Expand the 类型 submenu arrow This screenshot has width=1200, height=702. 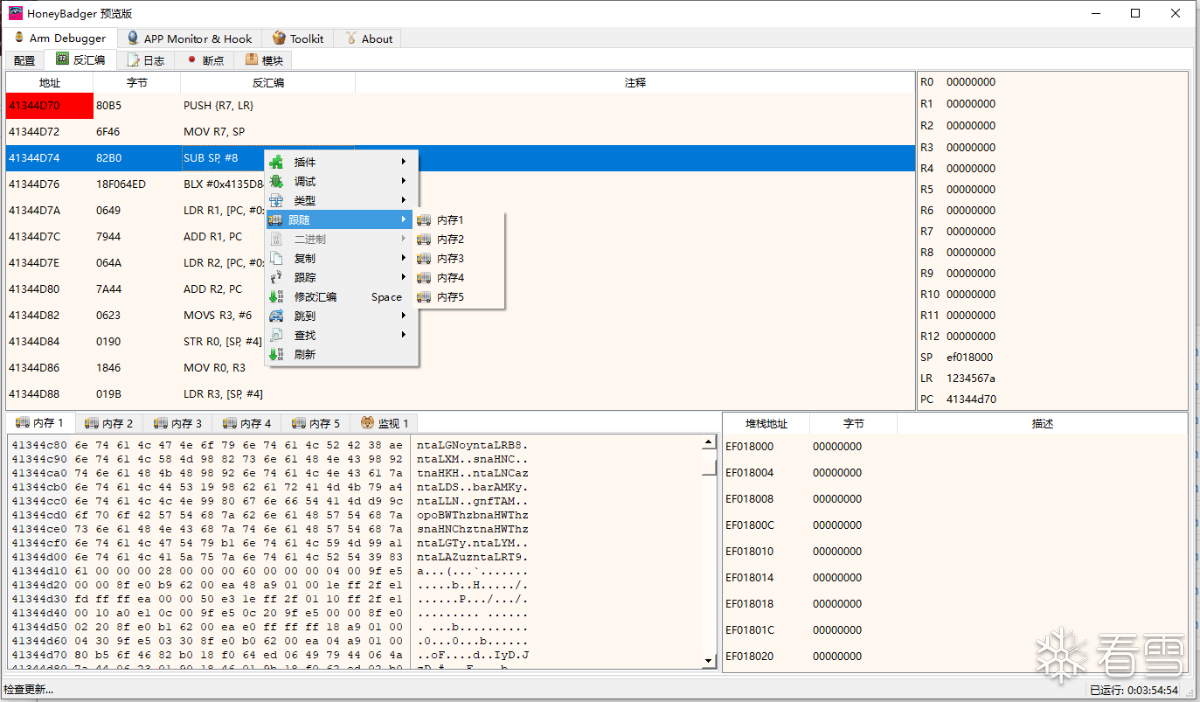[x=404, y=201]
